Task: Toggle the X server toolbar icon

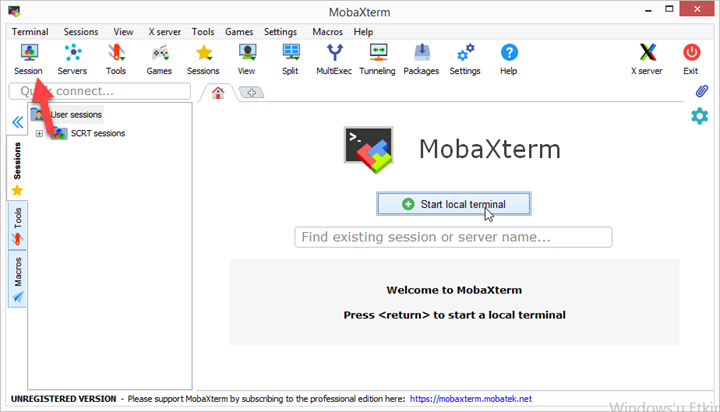Action: coord(647,60)
